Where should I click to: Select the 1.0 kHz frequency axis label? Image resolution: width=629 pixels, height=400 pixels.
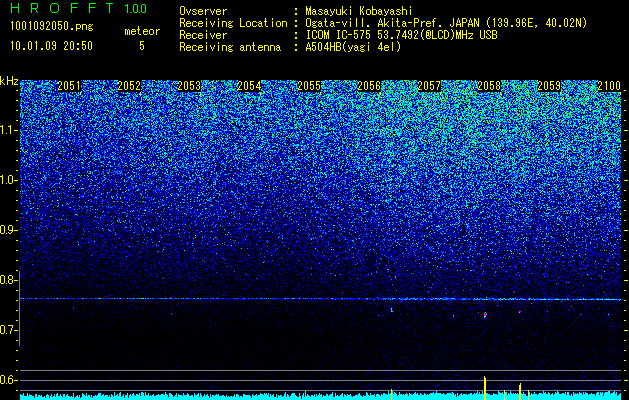tap(9, 180)
